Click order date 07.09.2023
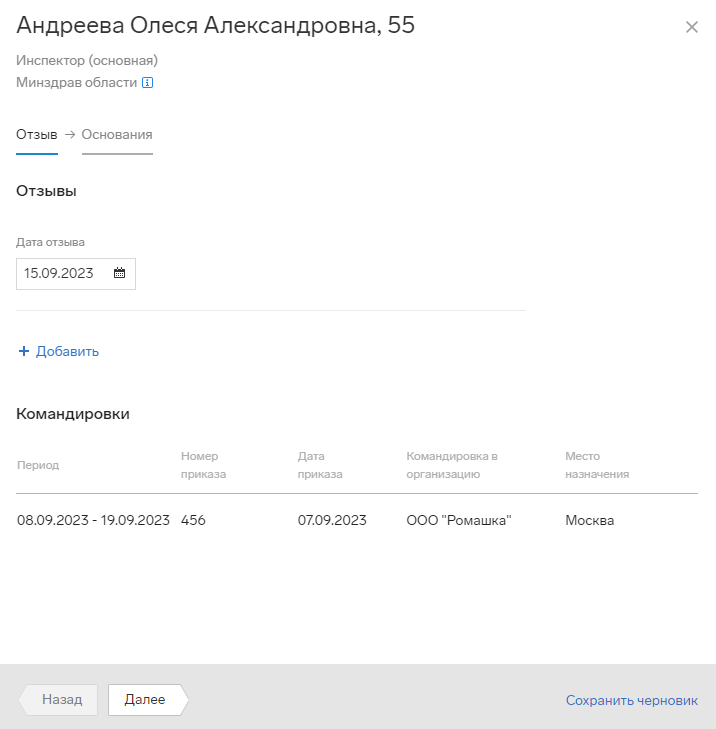Viewport: 716px width, 729px height. [x=332, y=520]
